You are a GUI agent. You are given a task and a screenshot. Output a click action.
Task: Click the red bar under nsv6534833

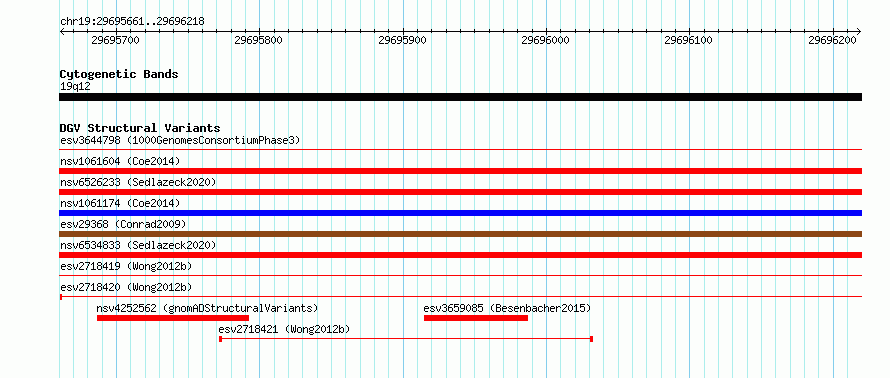pyautogui.click(x=460, y=255)
